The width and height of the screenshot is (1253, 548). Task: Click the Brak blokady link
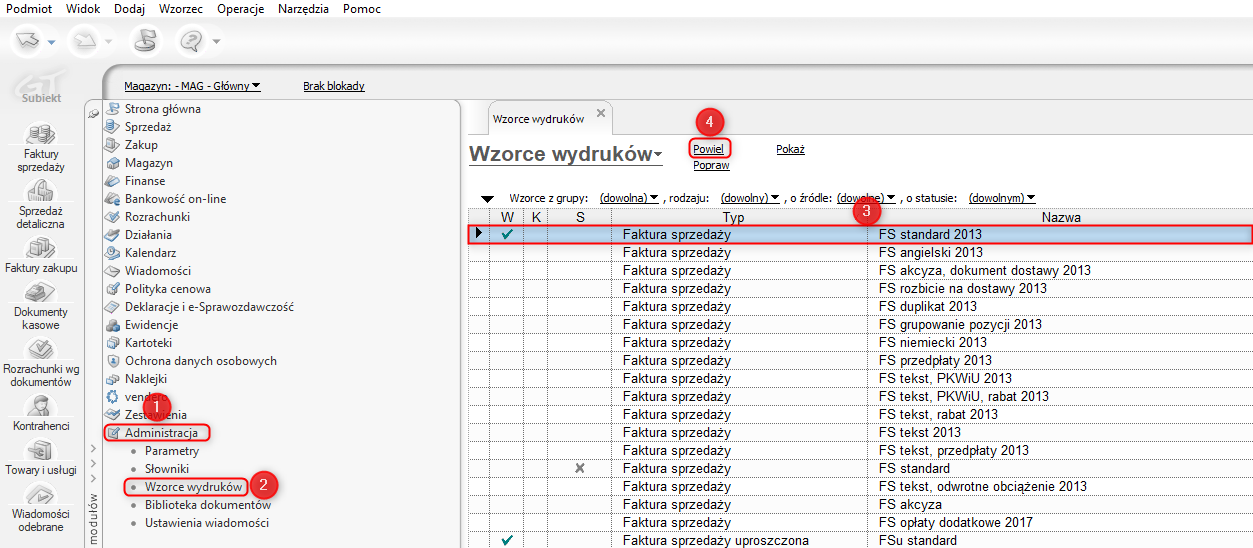334,86
